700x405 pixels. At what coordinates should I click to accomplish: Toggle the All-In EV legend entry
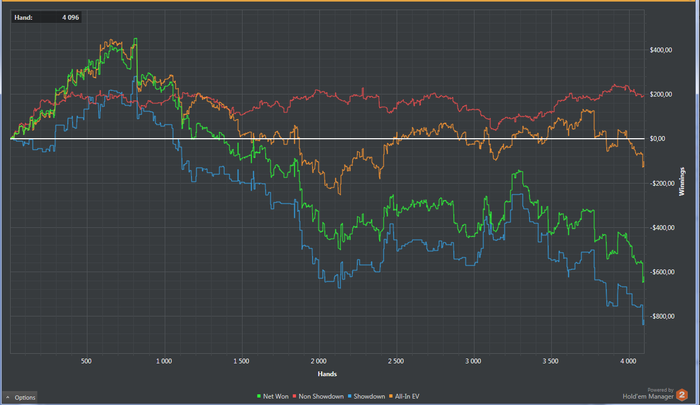(x=404, y=396)
